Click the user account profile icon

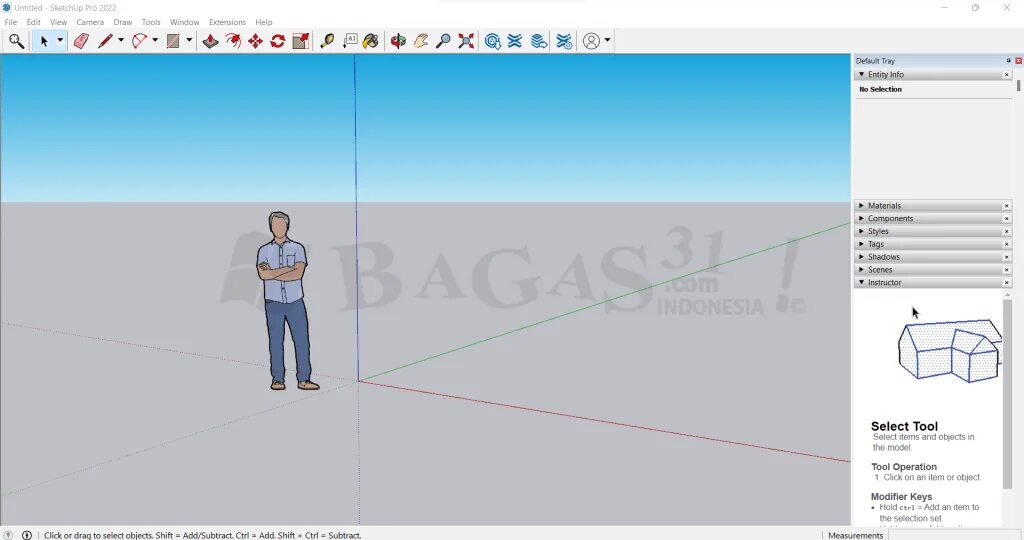coord(591,41)
